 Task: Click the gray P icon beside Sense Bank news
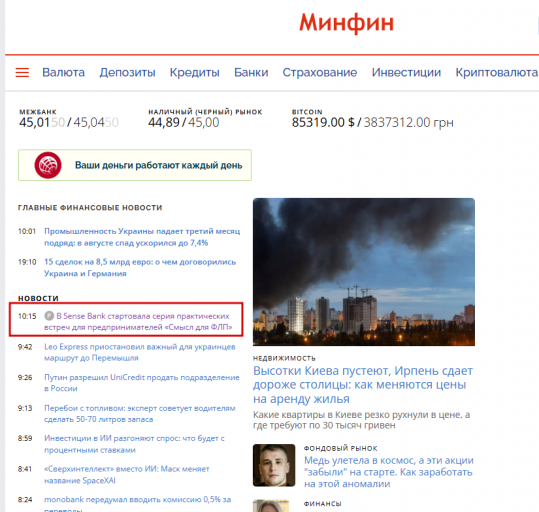click(x=49, y=316)
